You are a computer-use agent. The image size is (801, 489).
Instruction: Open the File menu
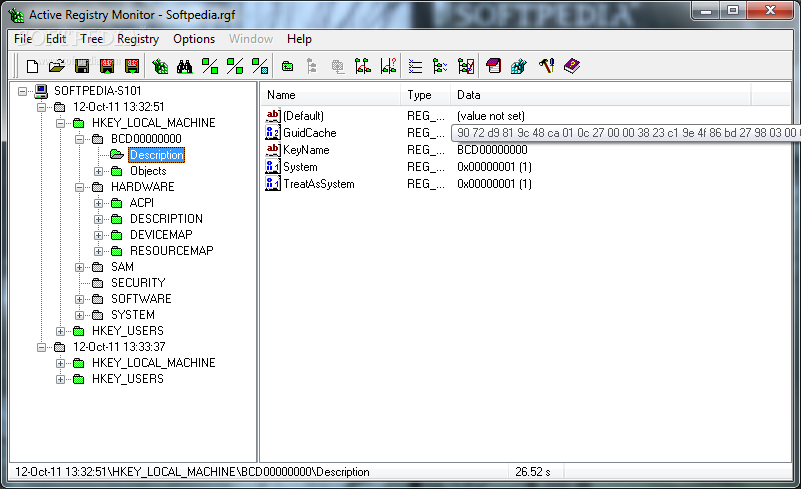[23, 39]
